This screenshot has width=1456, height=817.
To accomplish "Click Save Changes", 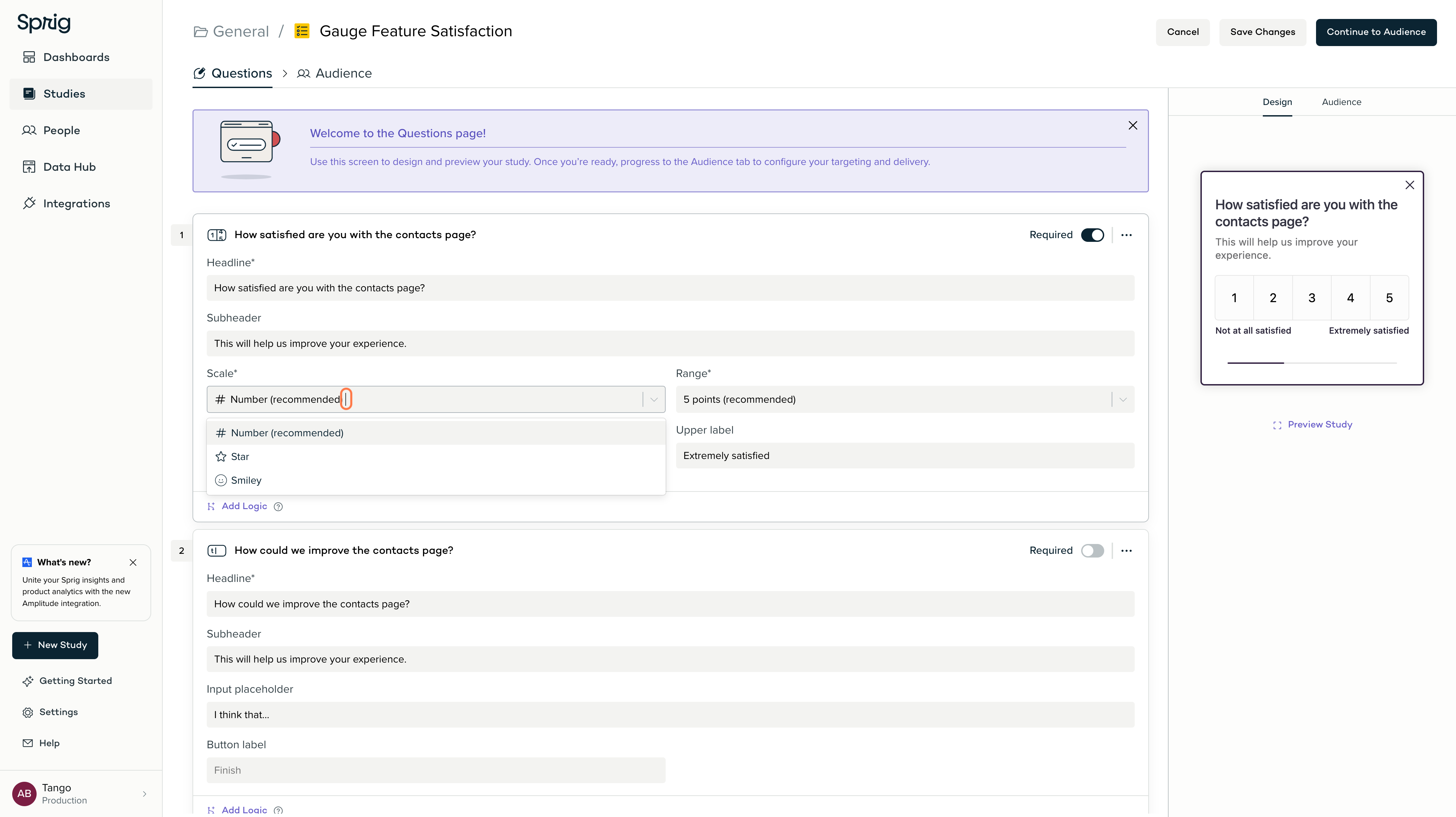I will coord(1262,32).
